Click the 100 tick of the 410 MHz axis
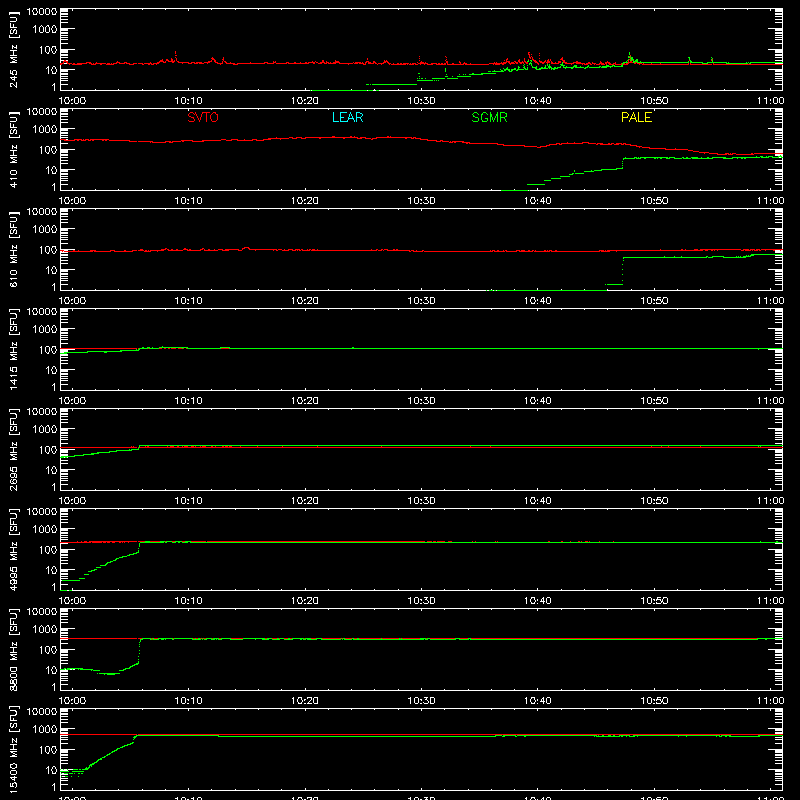This screenshot has width=800, height=800. (x=48, y=150)
